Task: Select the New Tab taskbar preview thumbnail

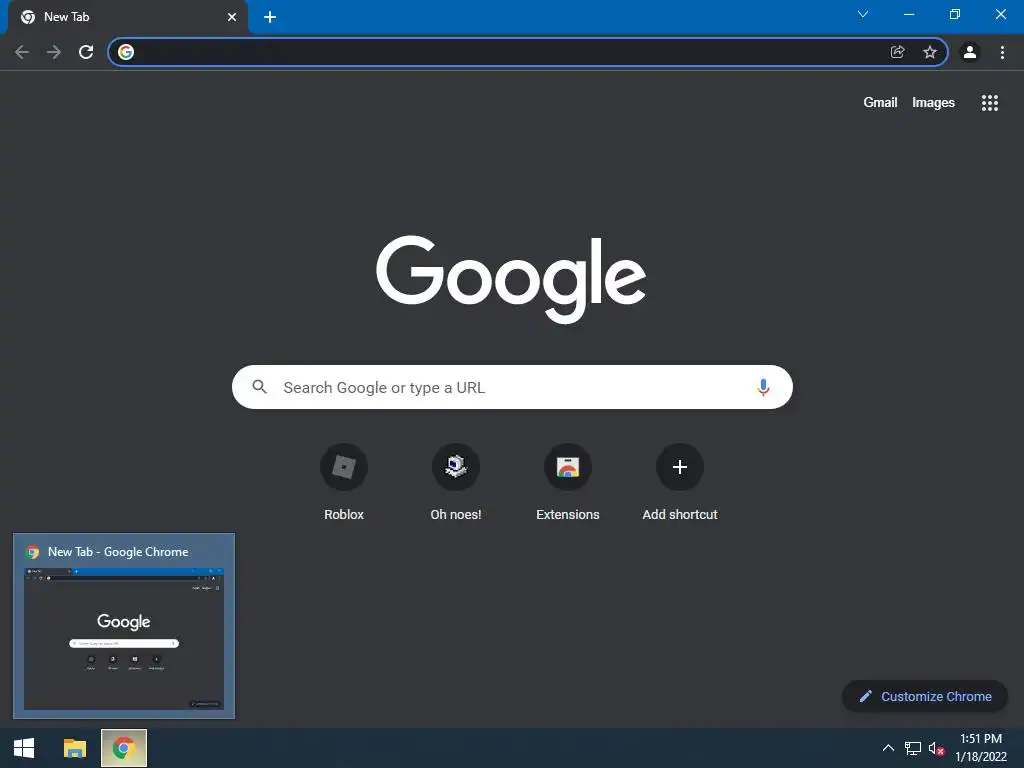Action: tap(124, 626)
